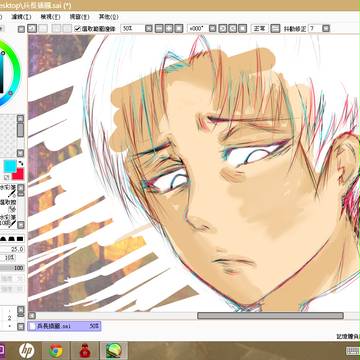The image size is (360, 360).
Task: Open the 視窗(W) window menu
Action: tap(79, 17)
